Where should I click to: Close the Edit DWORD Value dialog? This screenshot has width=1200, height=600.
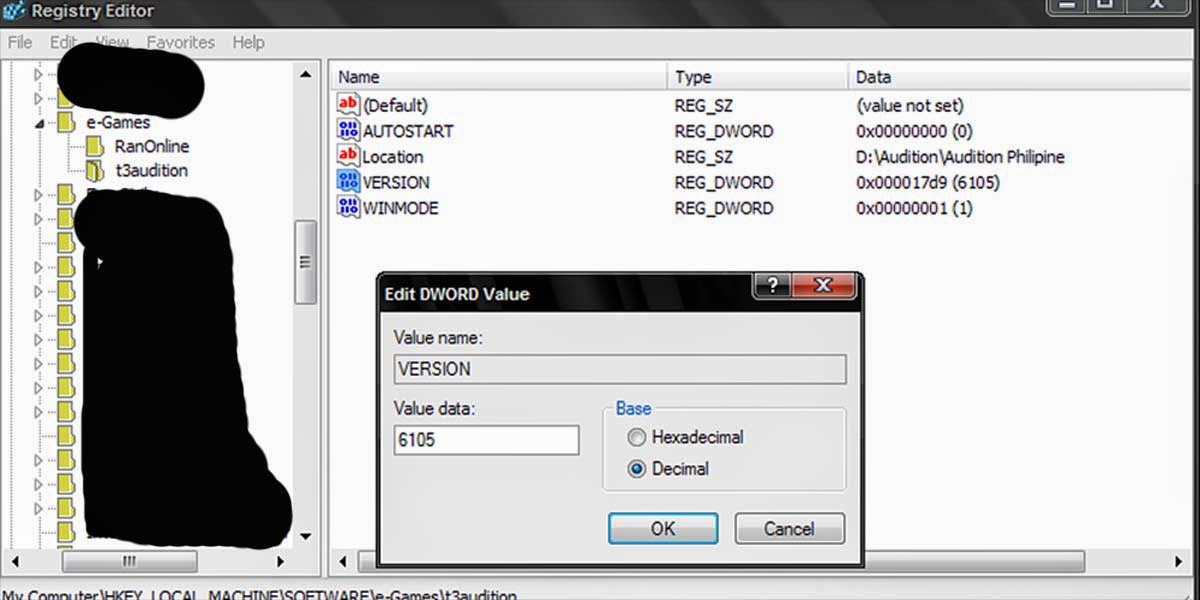[x=822, y=285]
